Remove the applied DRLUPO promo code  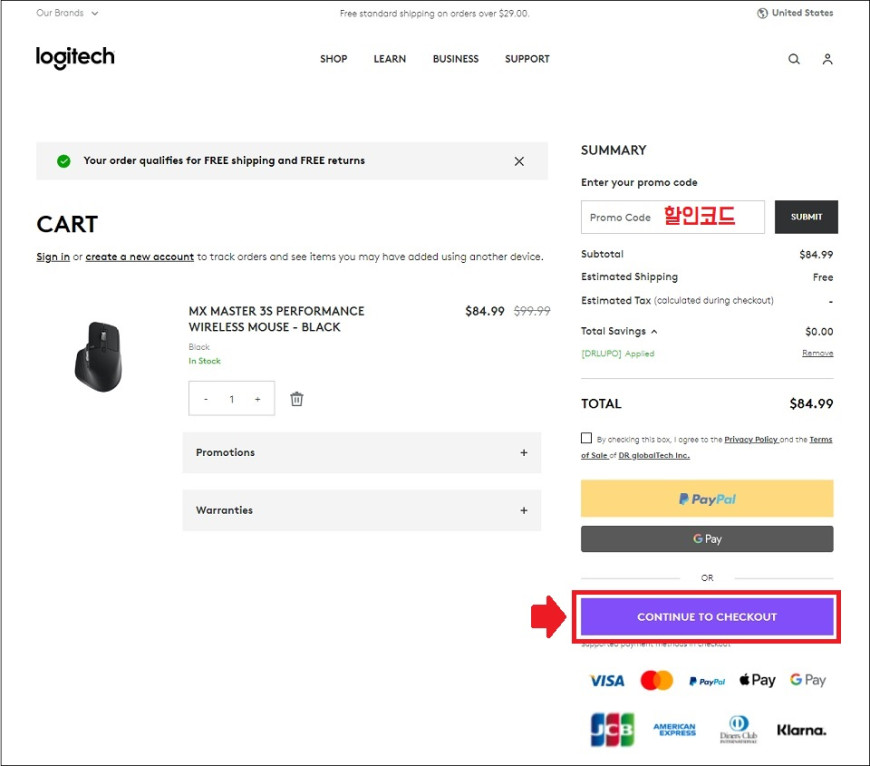[x=817, y=353]
